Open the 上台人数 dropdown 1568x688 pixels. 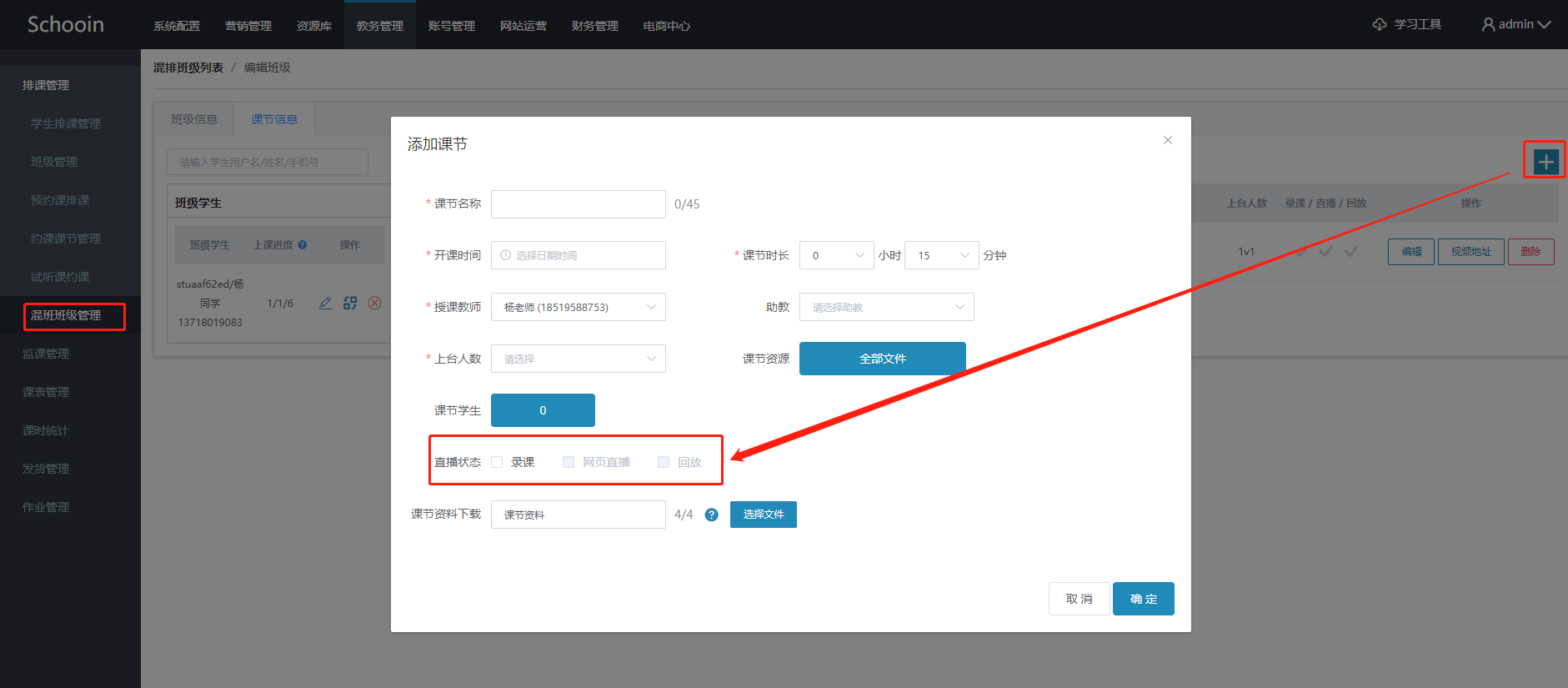(x=579, y=359)
